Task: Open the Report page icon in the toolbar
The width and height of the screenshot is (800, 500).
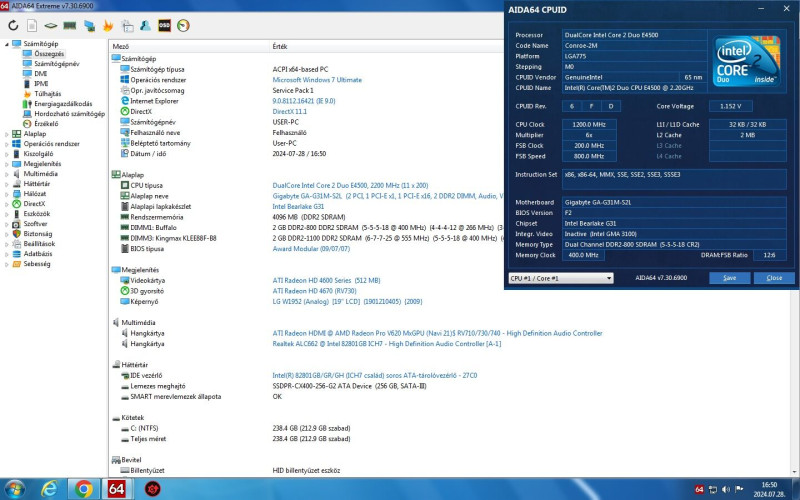Action: pyautogui.click(x=32, y=25)
